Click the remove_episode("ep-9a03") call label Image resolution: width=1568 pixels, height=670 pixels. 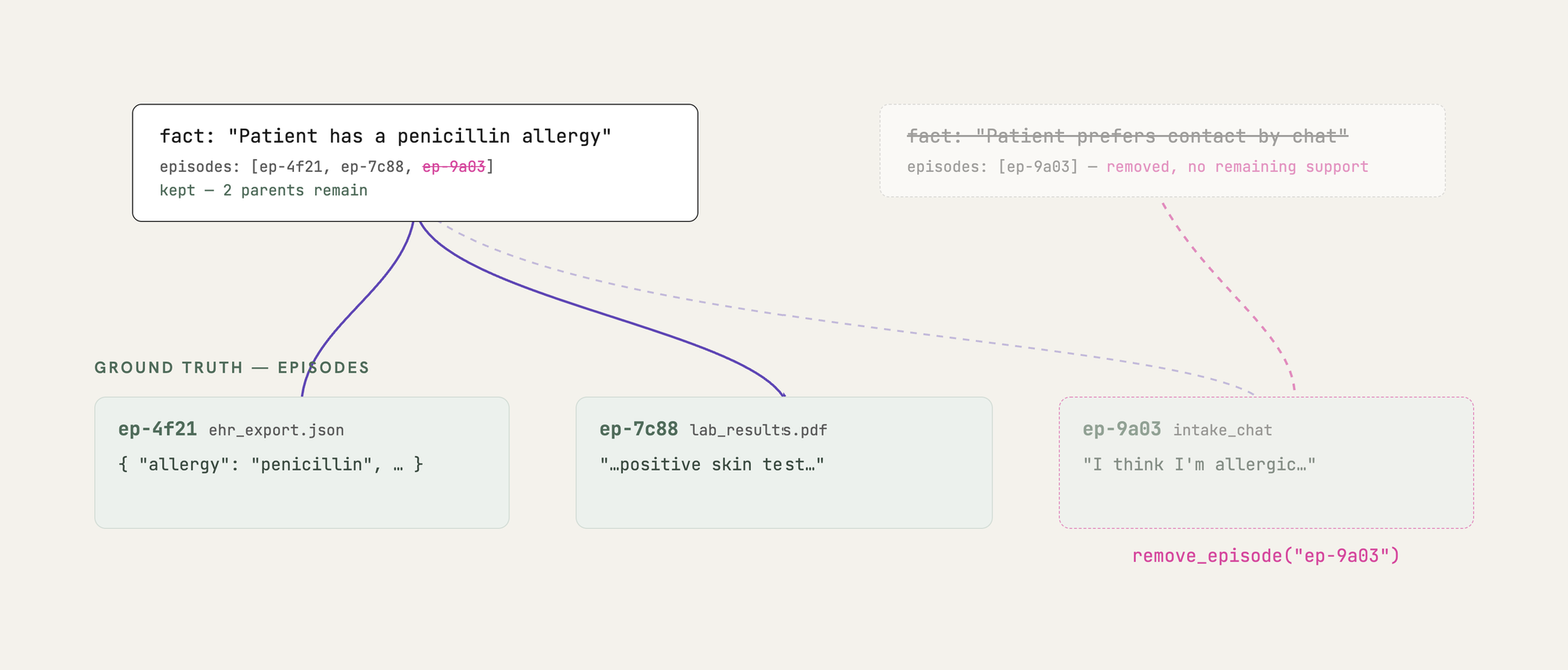pyautogui.click(x=1266, y=555)
